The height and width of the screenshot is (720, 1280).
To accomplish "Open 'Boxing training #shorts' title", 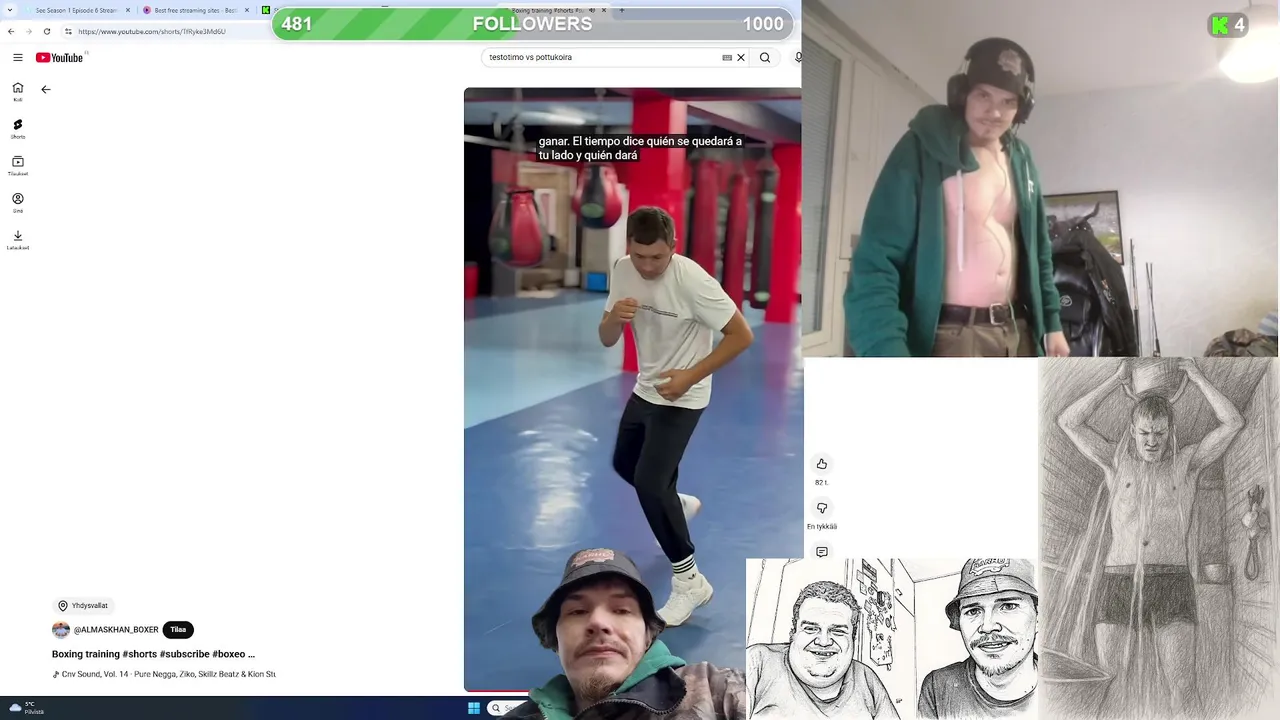I will tap(153, 654).
